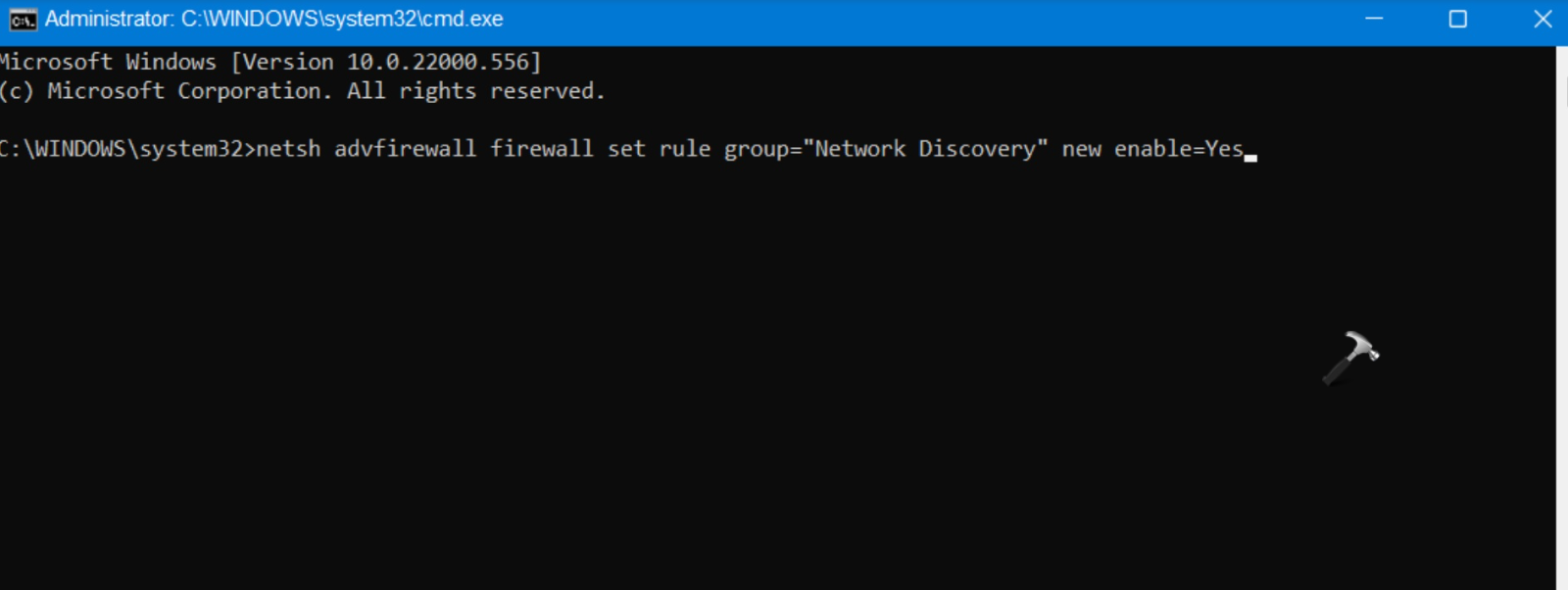Click the standalone word "firewall" in the command

pos(541,149)
